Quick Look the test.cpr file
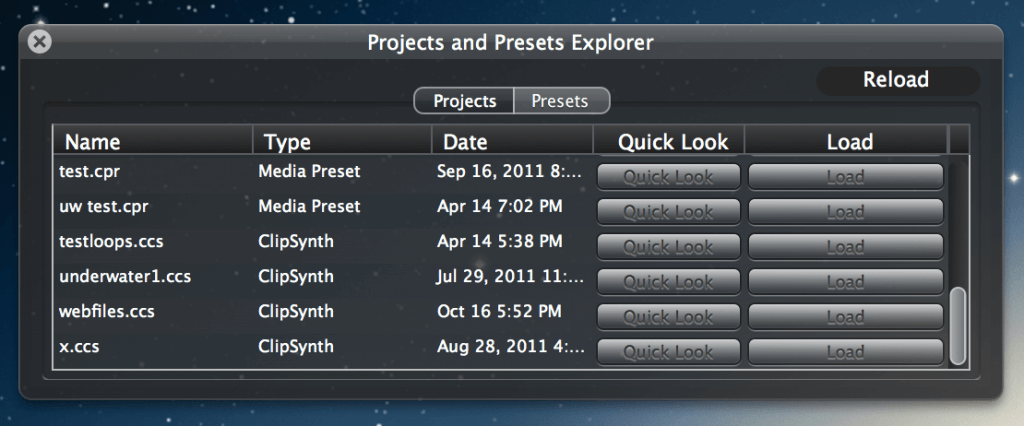Image resolution: width=1024 pixels, height=426 pixels. 669,177
